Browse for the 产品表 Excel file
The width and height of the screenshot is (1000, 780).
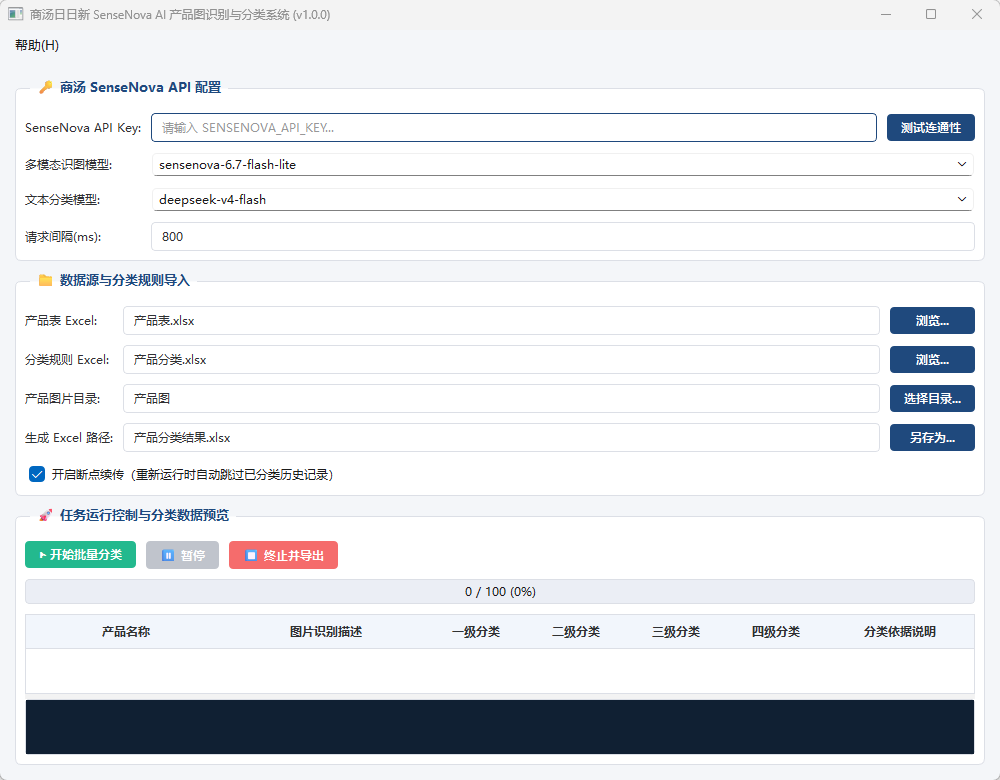[932, 320]
